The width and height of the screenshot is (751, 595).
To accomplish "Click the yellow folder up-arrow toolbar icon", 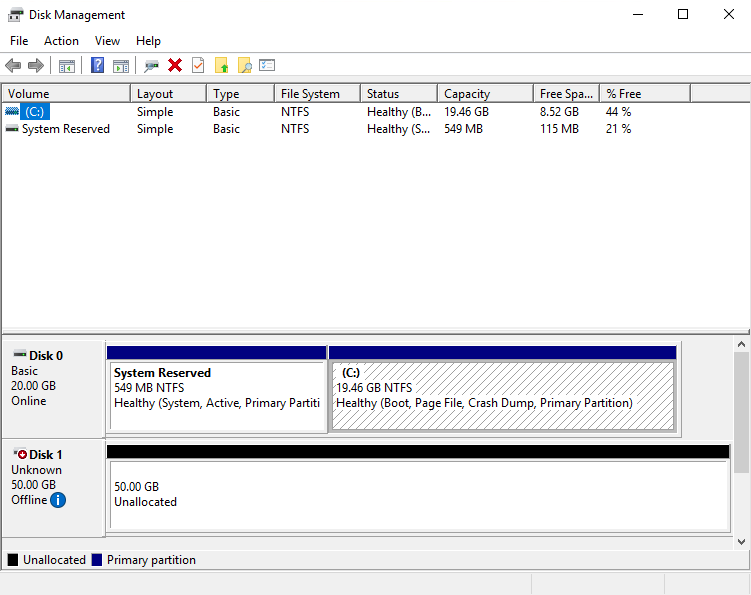I will 221,65.
